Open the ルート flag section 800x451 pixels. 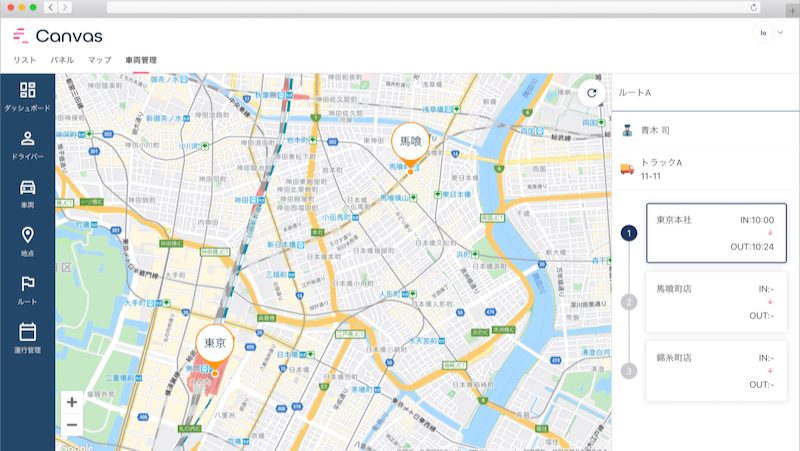point(27,288)
